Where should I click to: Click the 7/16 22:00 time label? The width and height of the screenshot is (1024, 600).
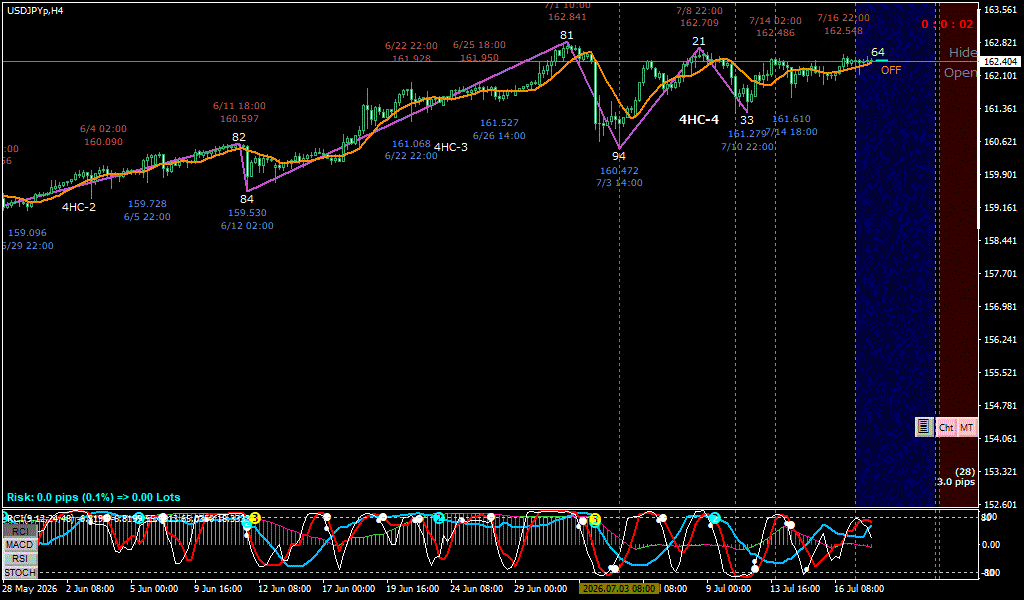[x=843, y=18]
